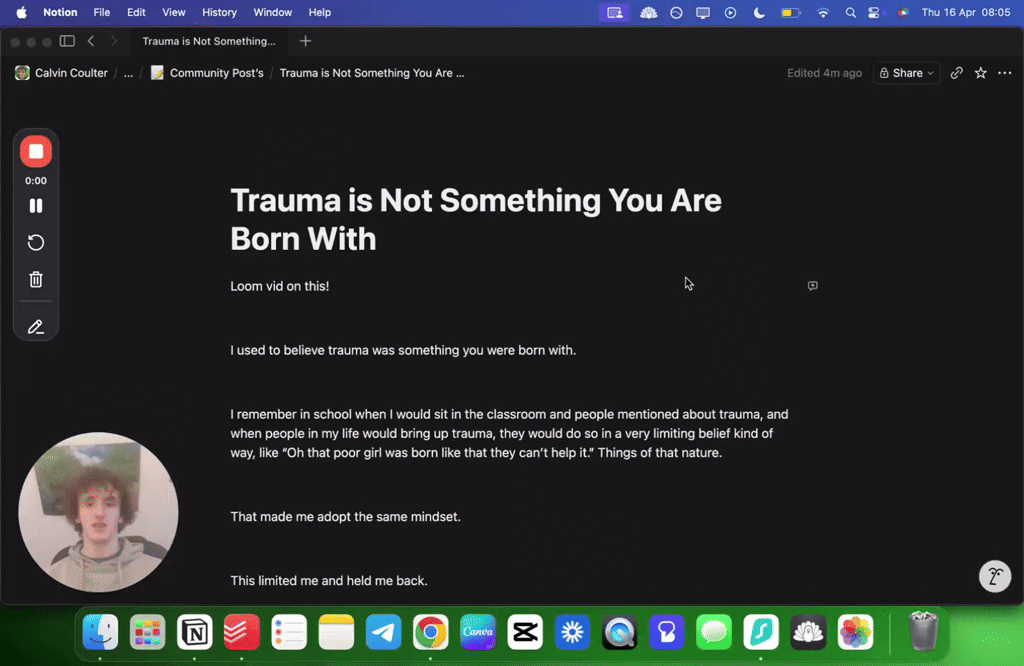
Task: Delete the recording via trash icon
Action: tap(35, 279)
